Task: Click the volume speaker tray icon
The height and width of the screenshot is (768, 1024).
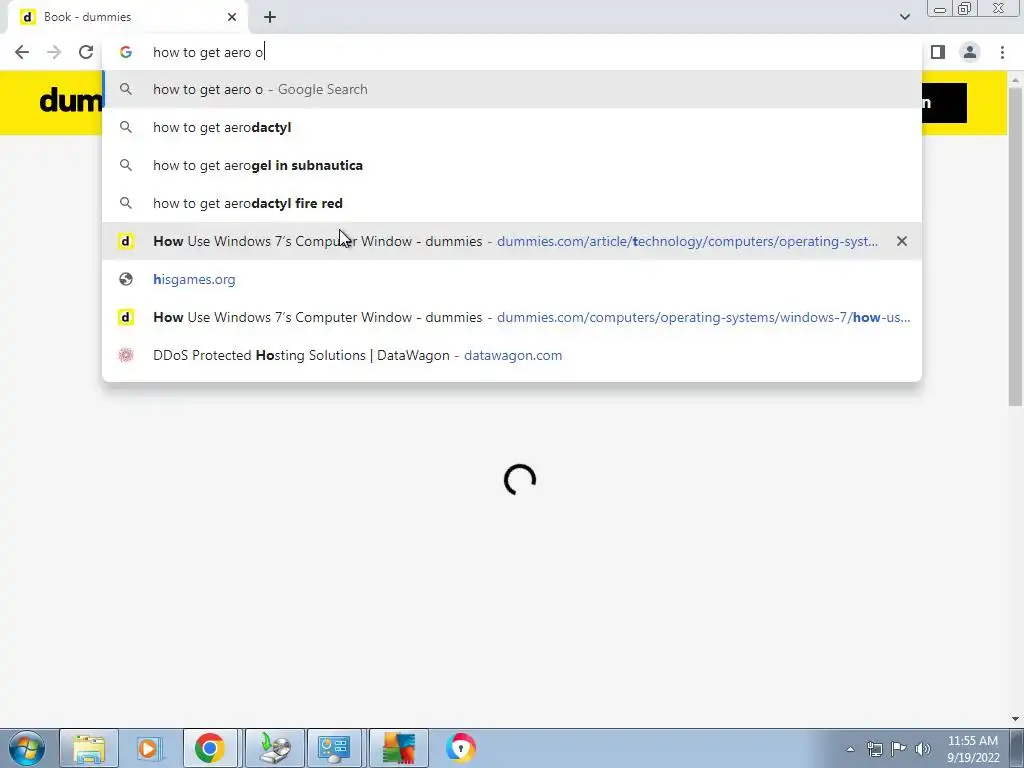Action: point(923,749)
